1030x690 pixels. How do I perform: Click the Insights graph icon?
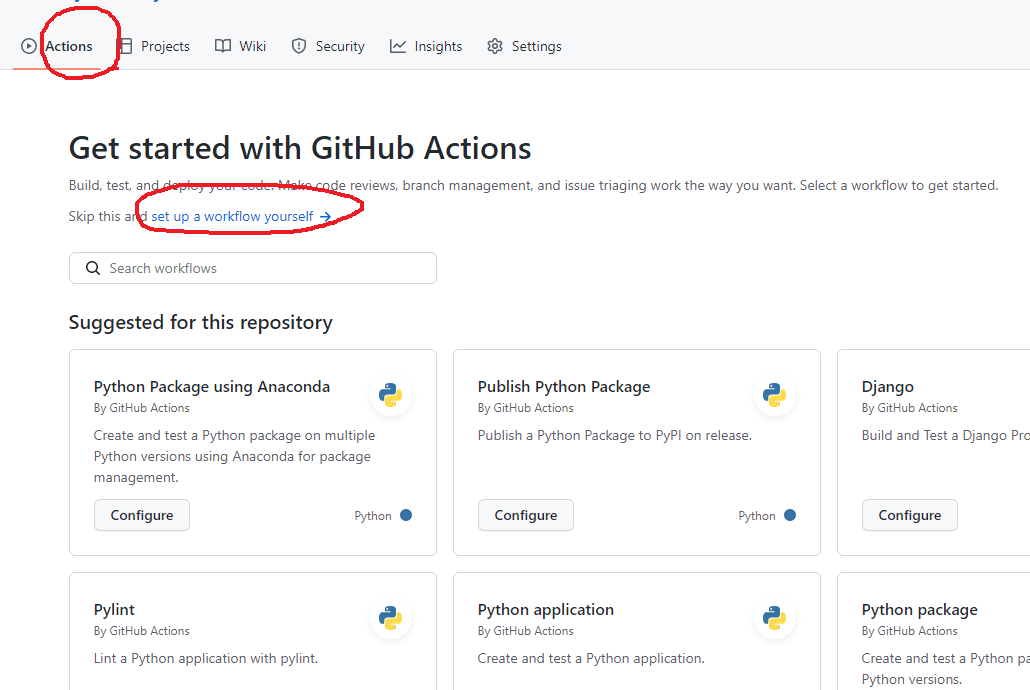(397, 46)
